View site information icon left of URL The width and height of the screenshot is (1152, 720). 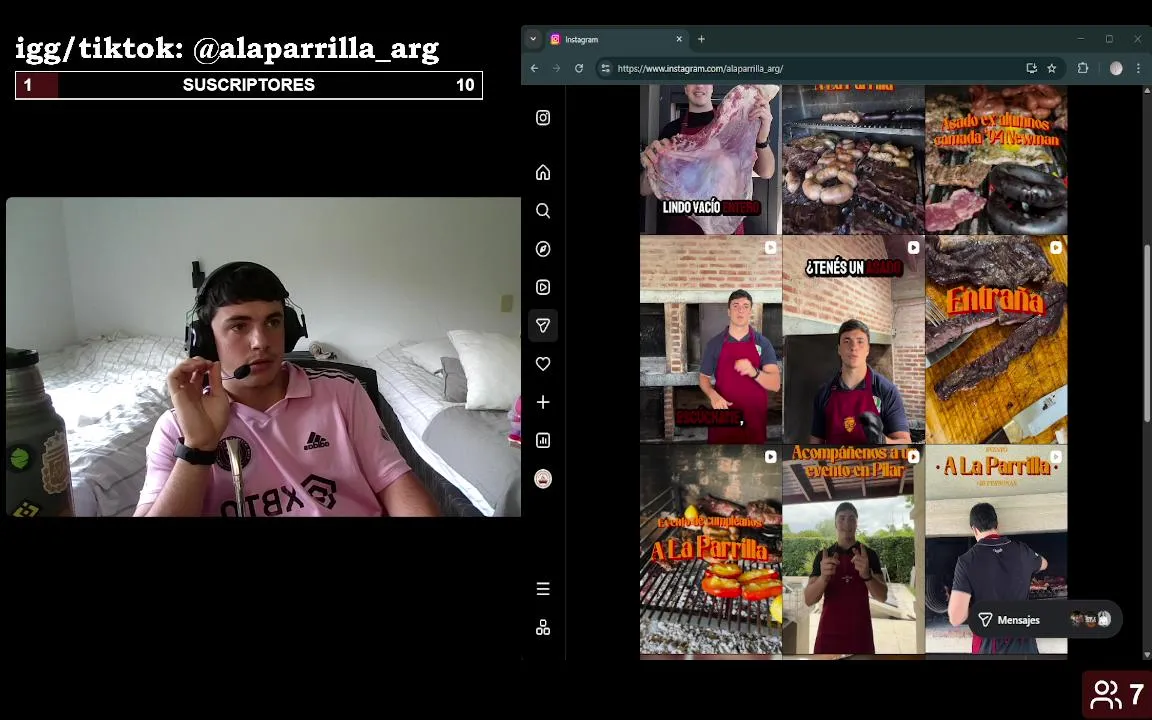click(x=605, y=68)
